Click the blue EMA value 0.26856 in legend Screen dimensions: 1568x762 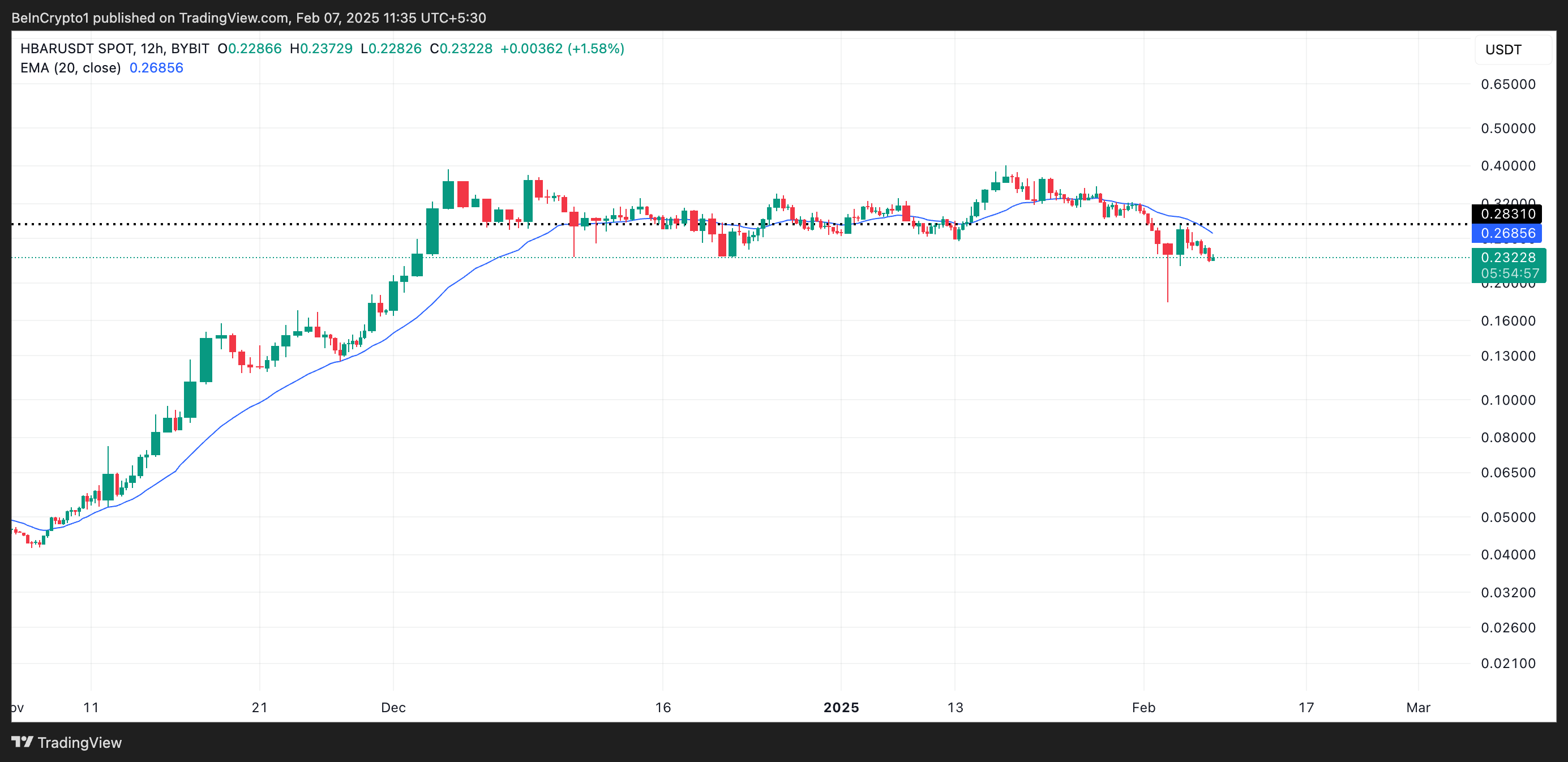pos(156,67)
